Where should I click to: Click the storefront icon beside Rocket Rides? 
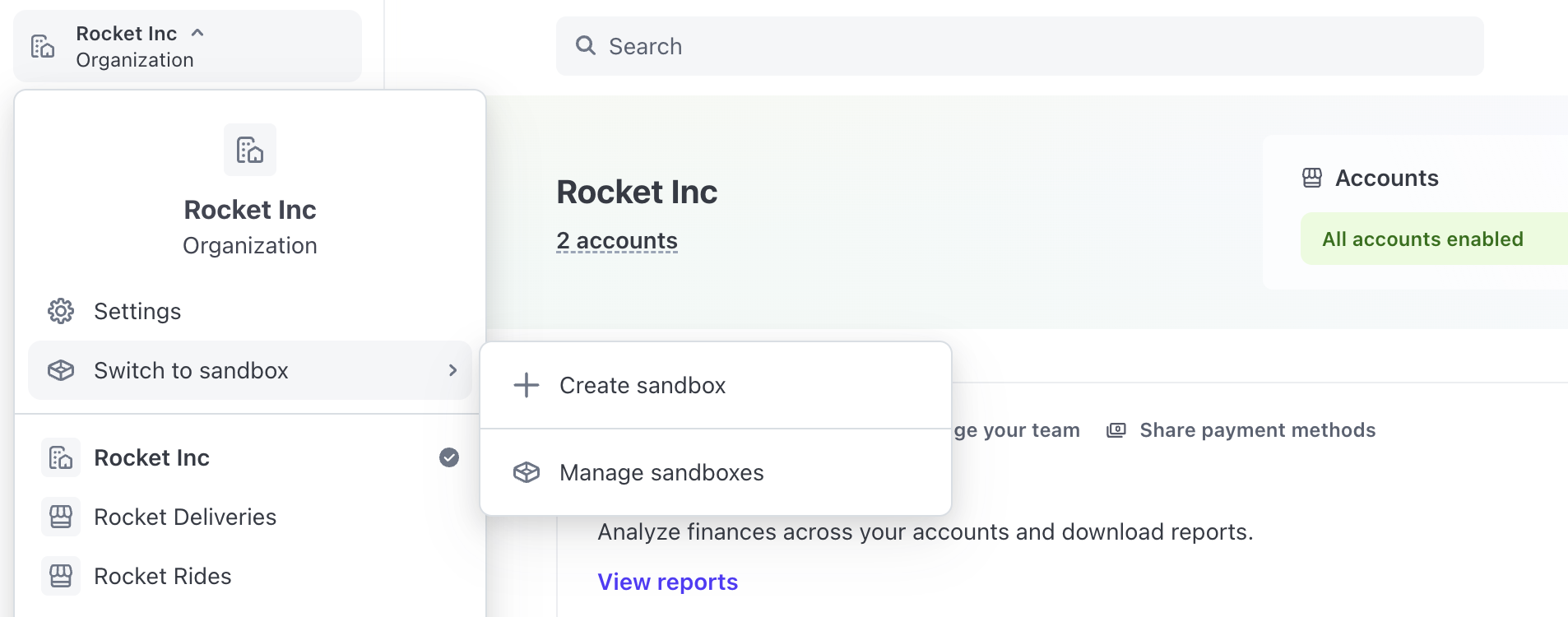click(61, 576)
